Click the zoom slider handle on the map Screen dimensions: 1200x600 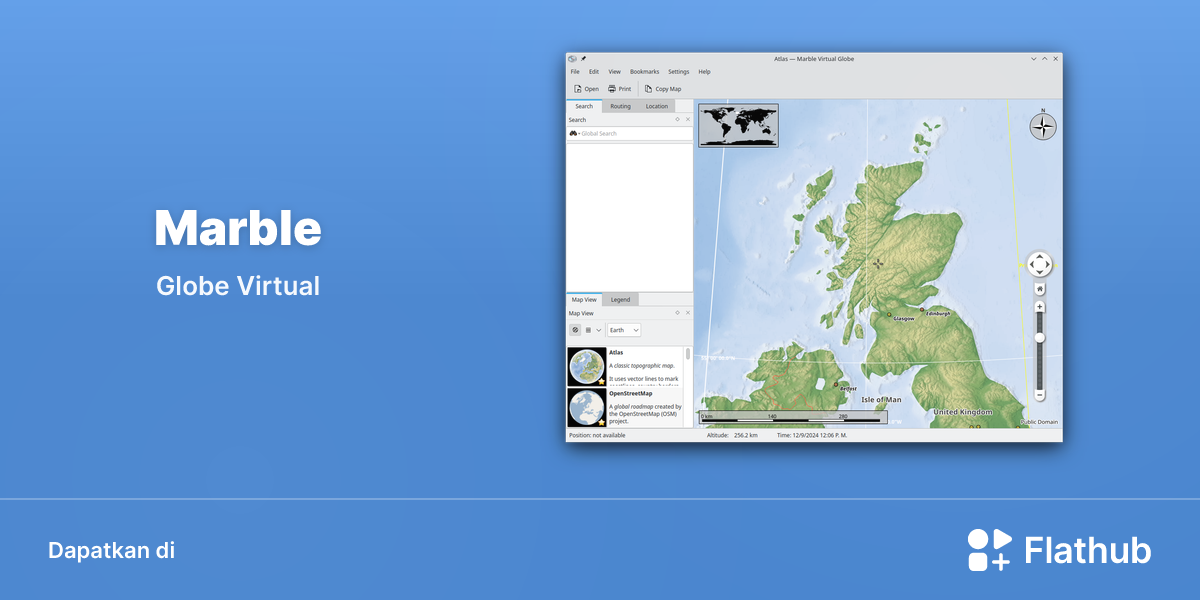coord(1040,338)
